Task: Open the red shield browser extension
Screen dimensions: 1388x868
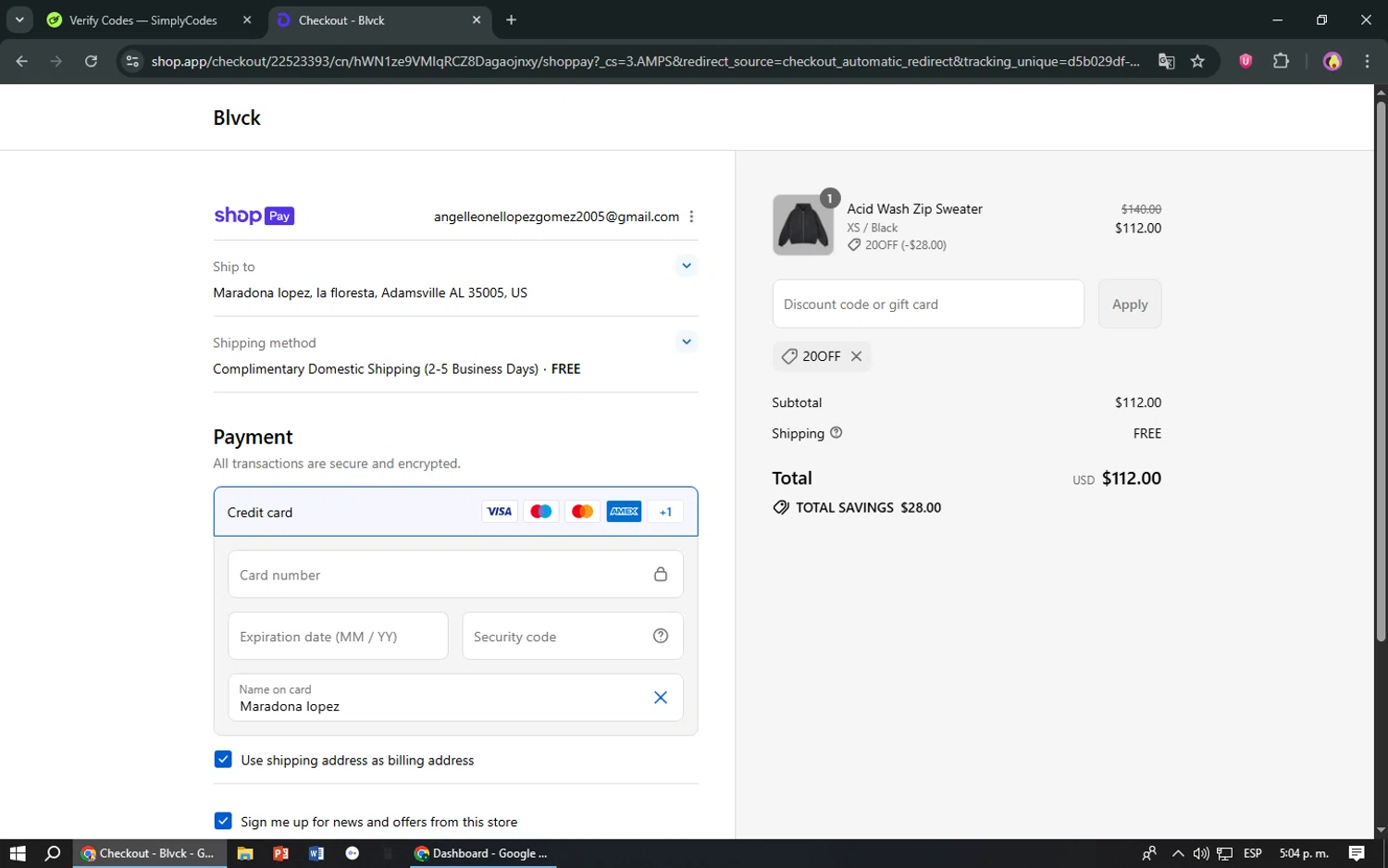Action: pos(1245,61)
